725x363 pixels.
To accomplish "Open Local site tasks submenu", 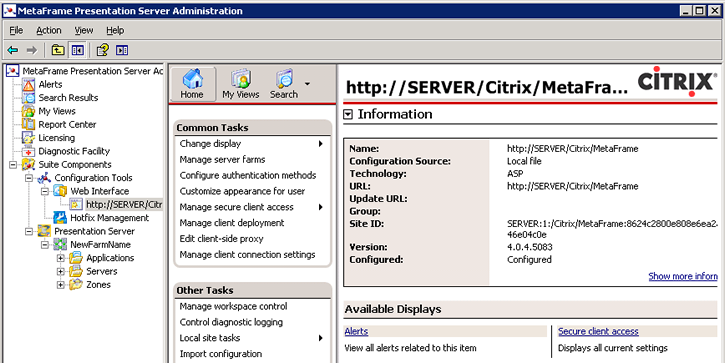I will tap(252, 338).
